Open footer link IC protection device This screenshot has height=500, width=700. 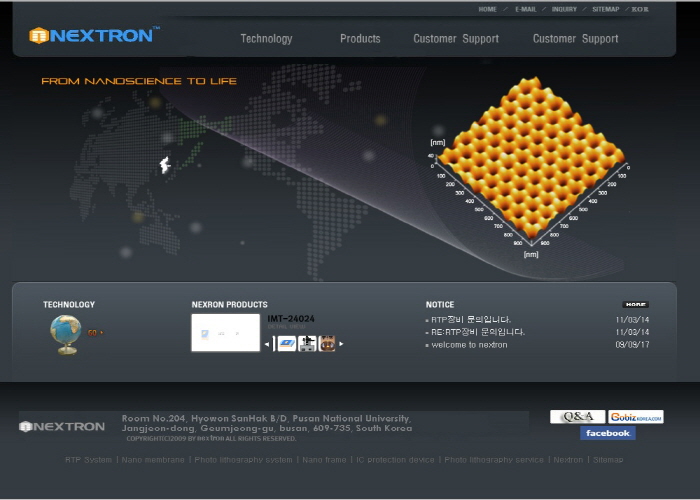click(395, 460)
